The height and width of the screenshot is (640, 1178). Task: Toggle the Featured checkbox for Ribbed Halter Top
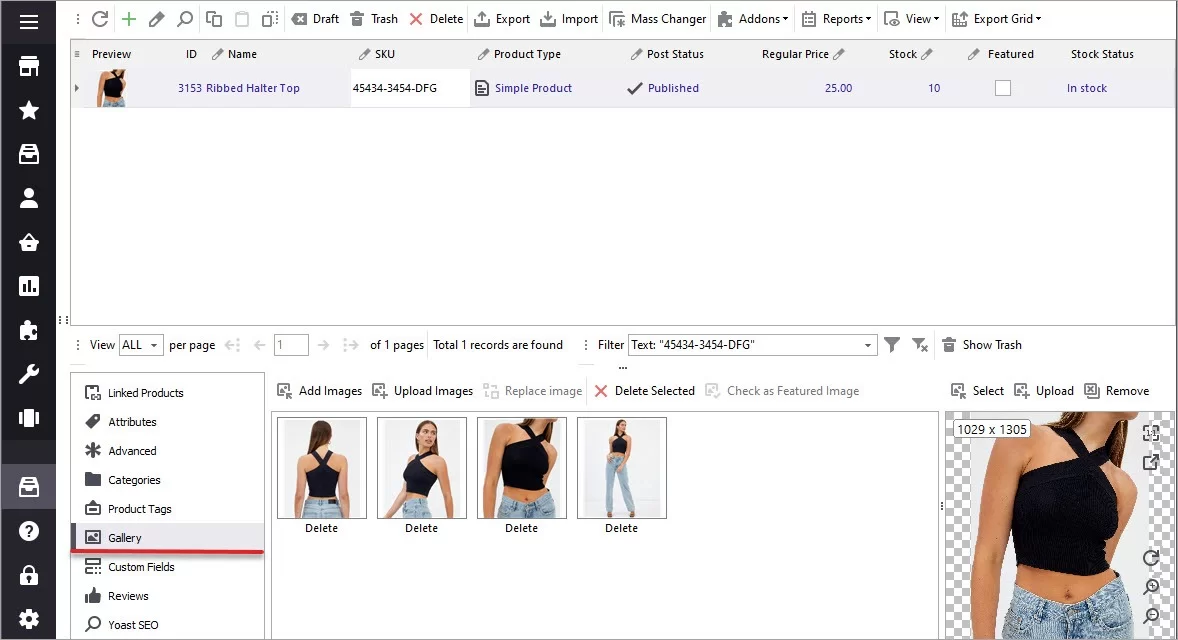pos(1003,88)
